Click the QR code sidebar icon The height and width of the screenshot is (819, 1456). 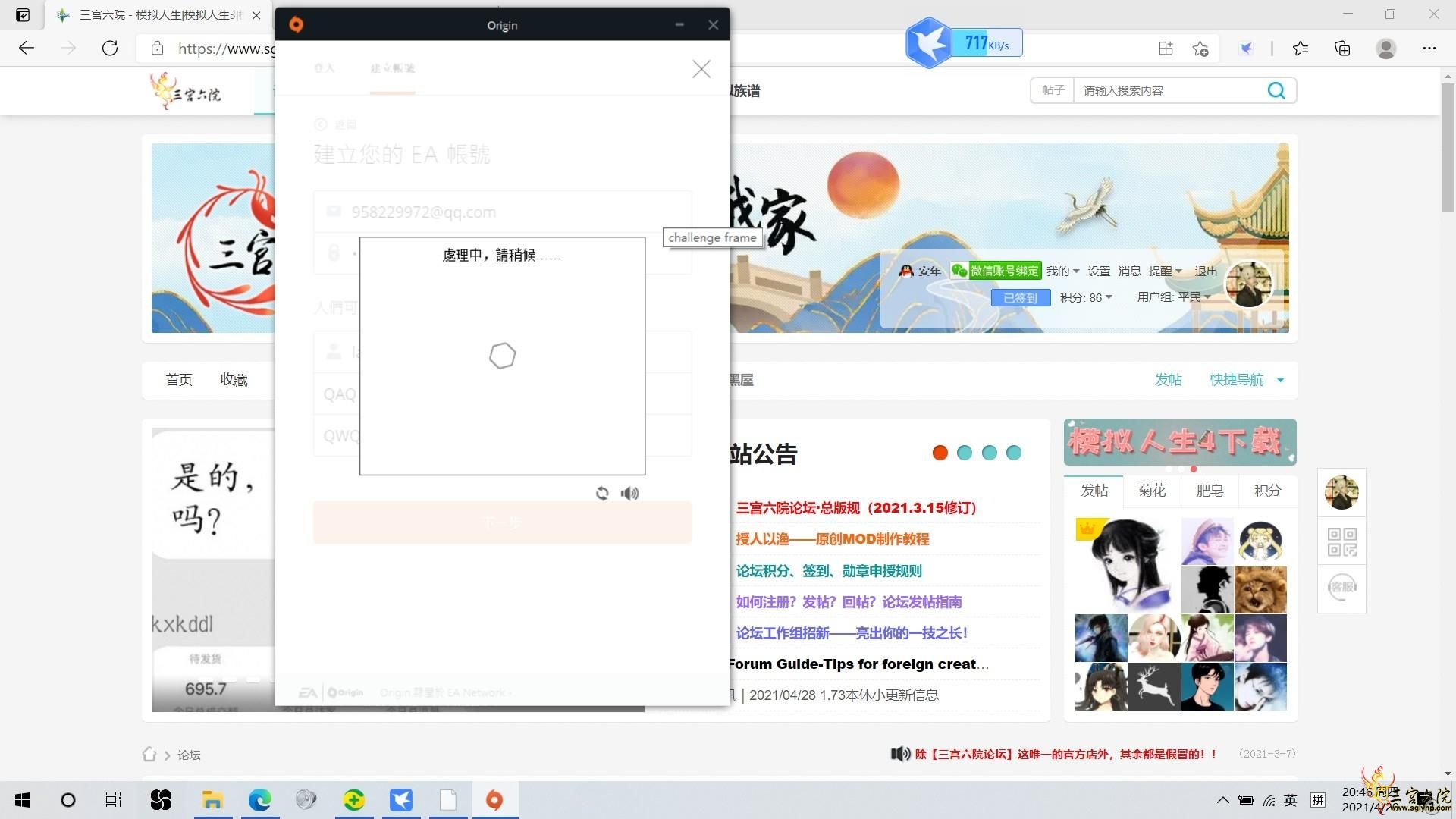click(x=1342, y=541)
